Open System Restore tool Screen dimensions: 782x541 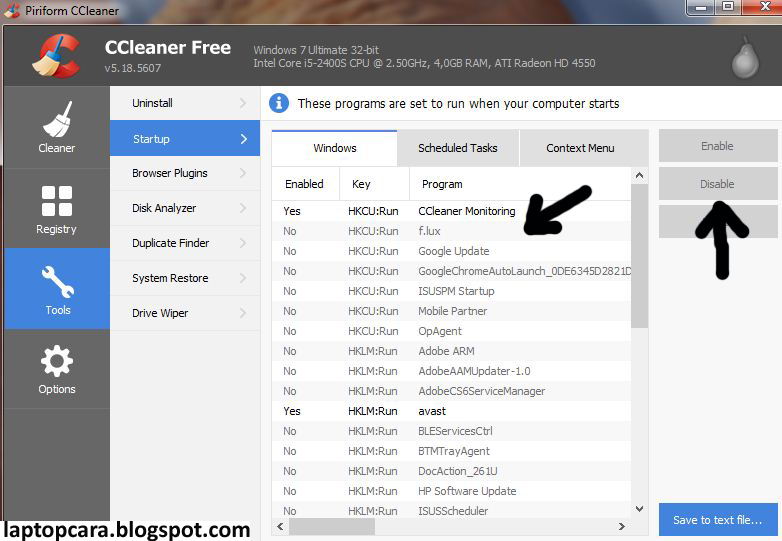coord(185,278)
